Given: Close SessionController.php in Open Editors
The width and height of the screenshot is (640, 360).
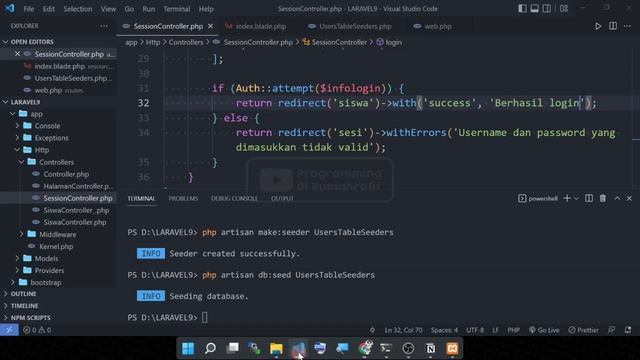Looking at the screenshot, I should click(x=17, y=54).
